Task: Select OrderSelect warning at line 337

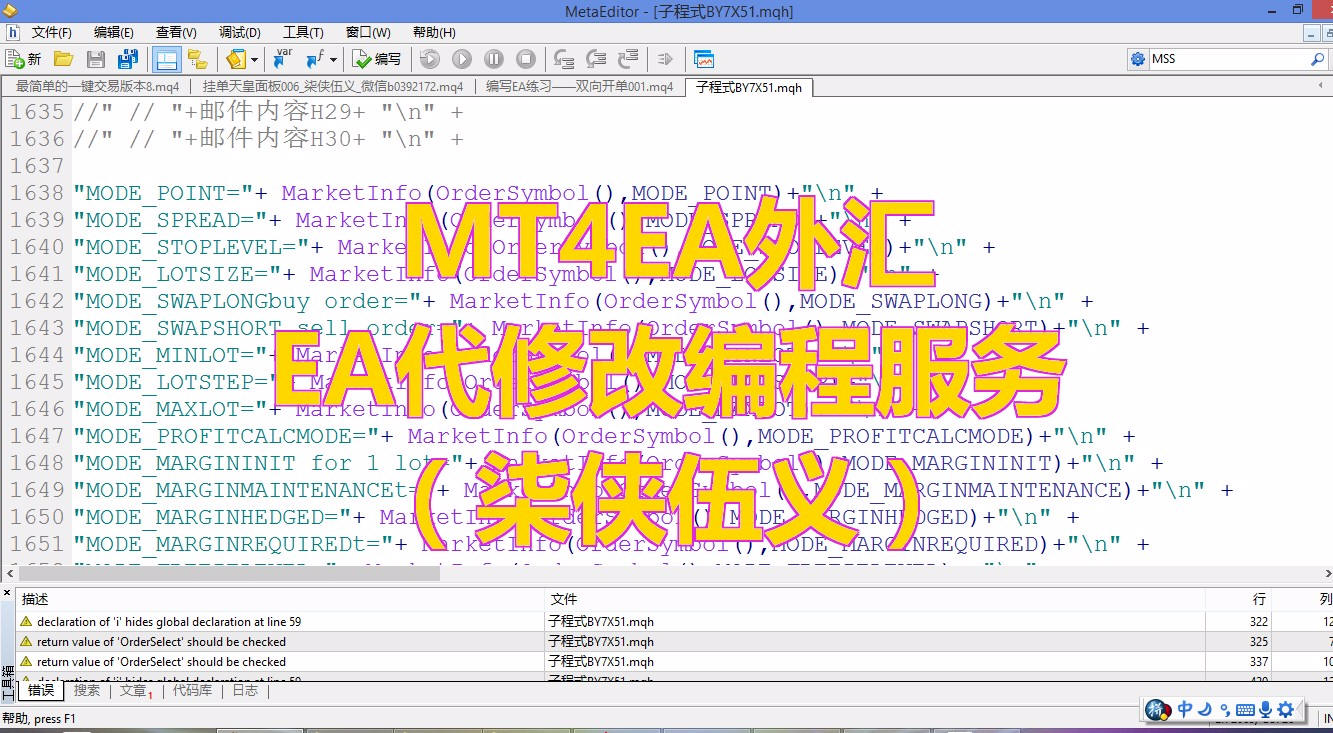Action: coord(674,661)
